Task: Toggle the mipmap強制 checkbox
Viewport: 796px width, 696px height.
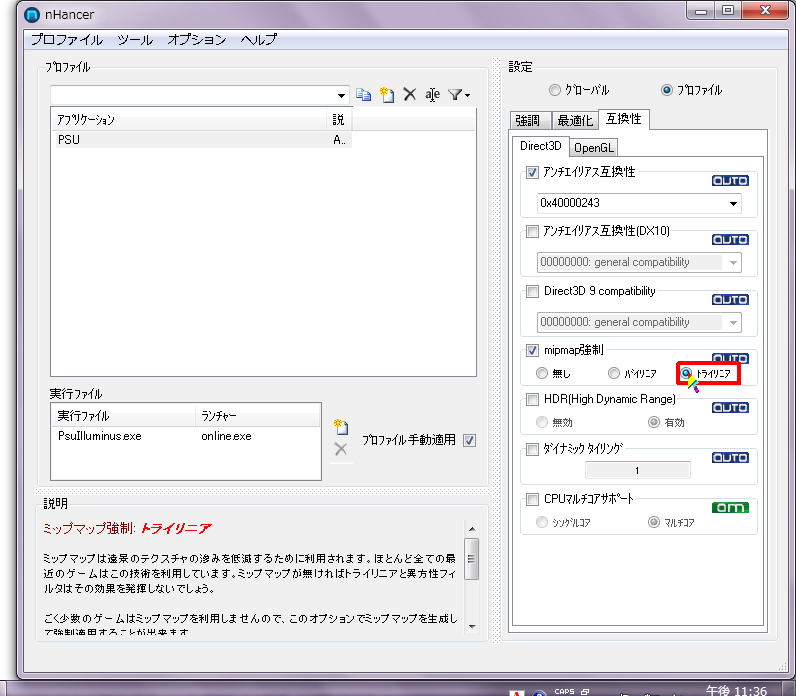Action: click(x=532, y=350)
